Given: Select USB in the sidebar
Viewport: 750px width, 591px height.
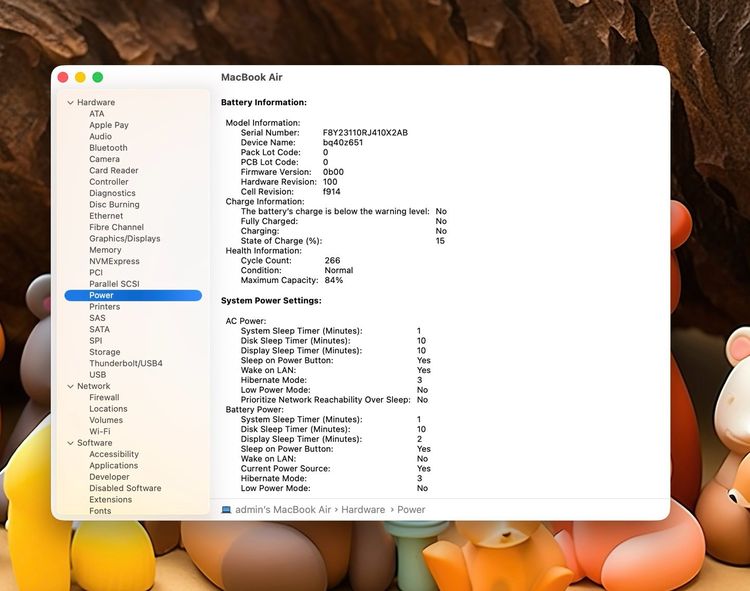Looking at the screenshot, I should point(98,375).
